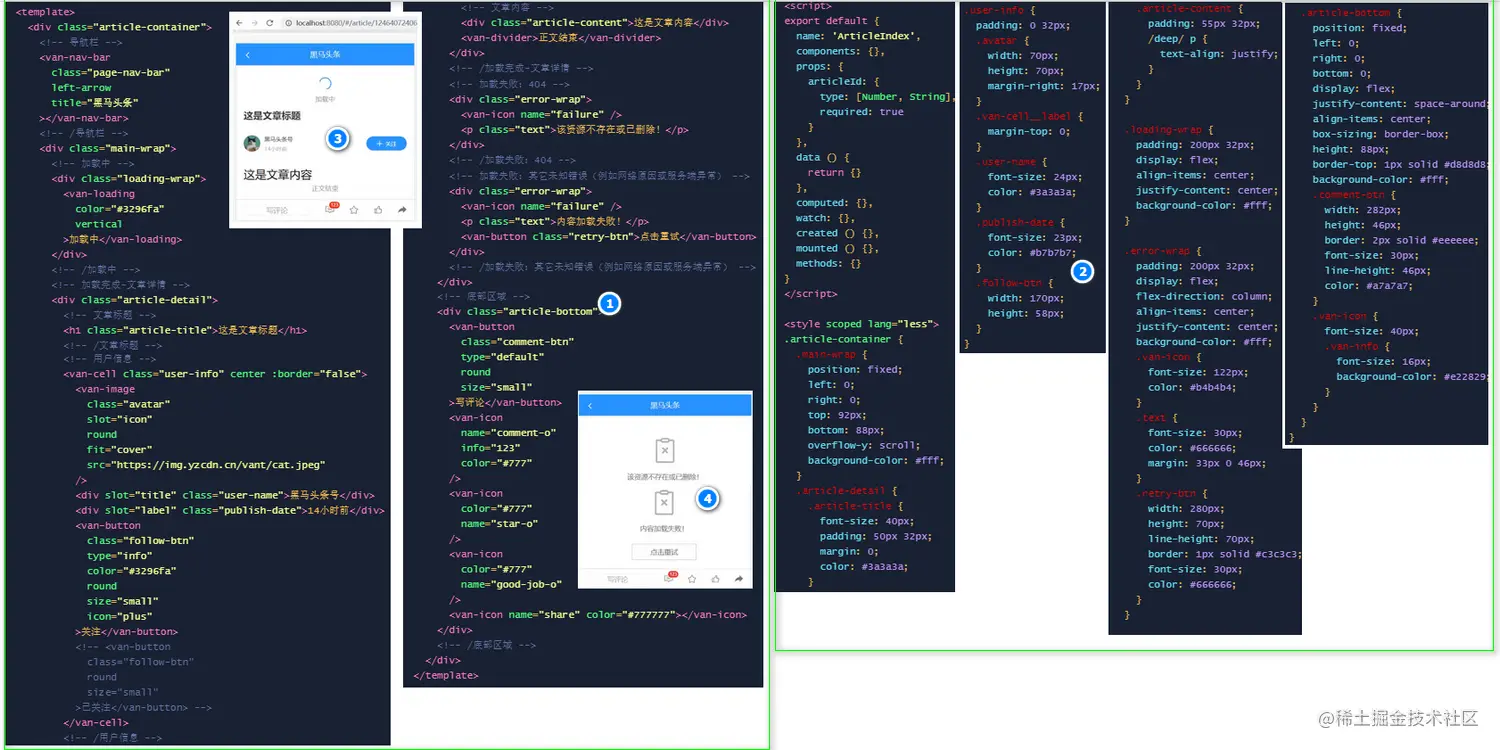Click share arrow icon in error preview
The height and width of the screenshot is (750, 1500).
point(739,579)
